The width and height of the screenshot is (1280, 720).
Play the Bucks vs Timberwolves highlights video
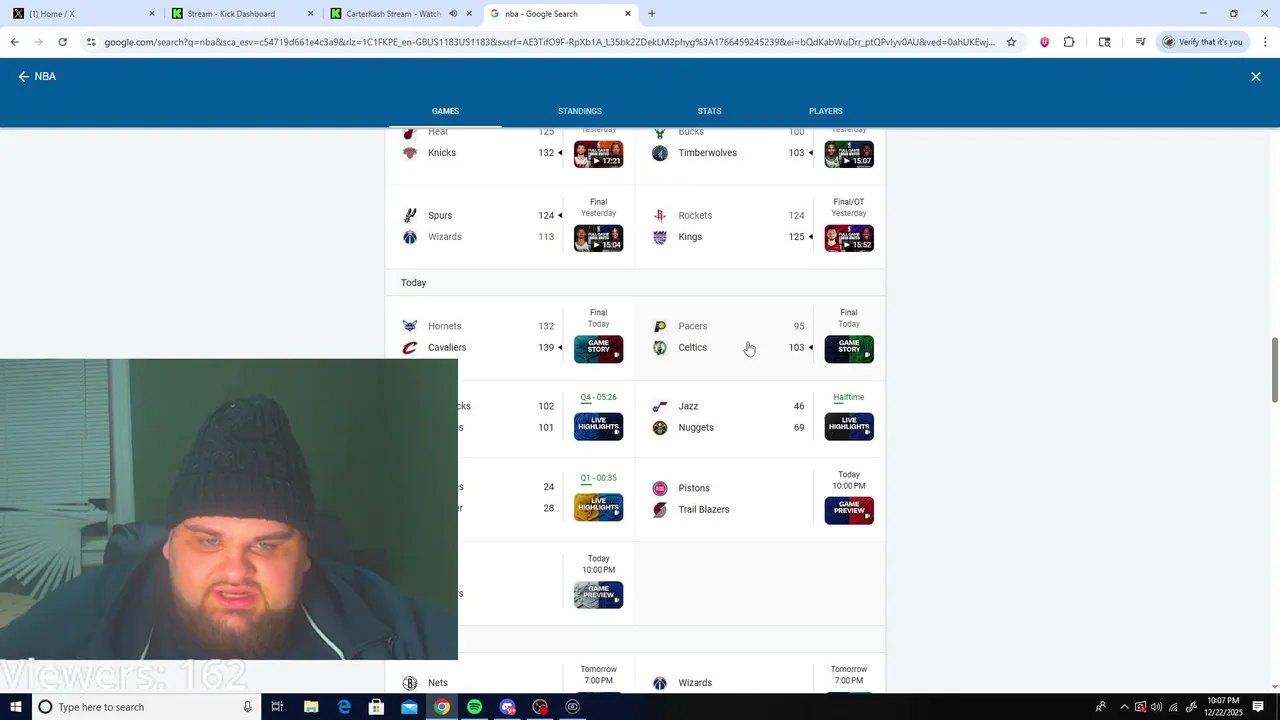pos(849,154)
